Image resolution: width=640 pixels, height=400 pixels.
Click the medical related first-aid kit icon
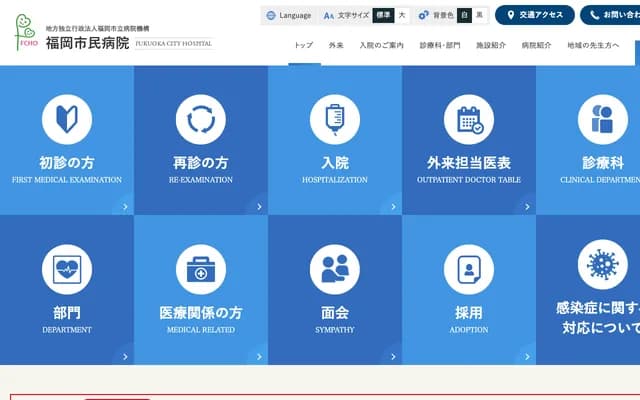pos(201,268)
